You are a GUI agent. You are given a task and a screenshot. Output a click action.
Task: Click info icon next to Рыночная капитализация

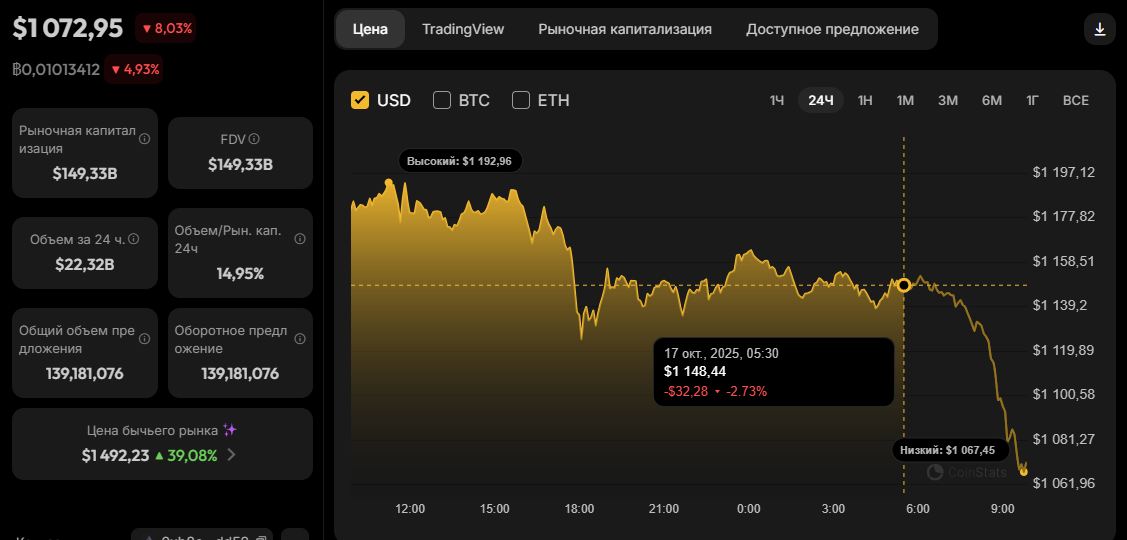tap(144, 139)
